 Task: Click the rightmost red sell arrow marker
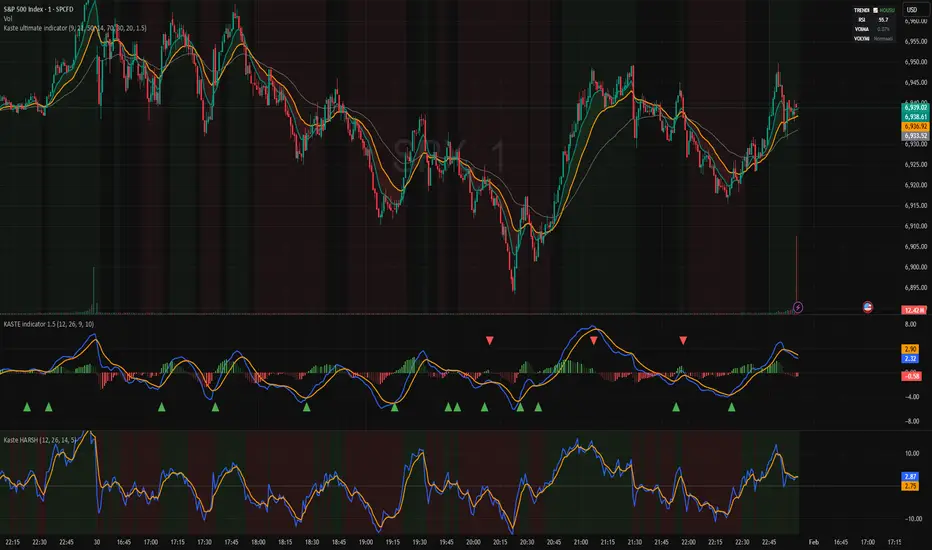683,341
